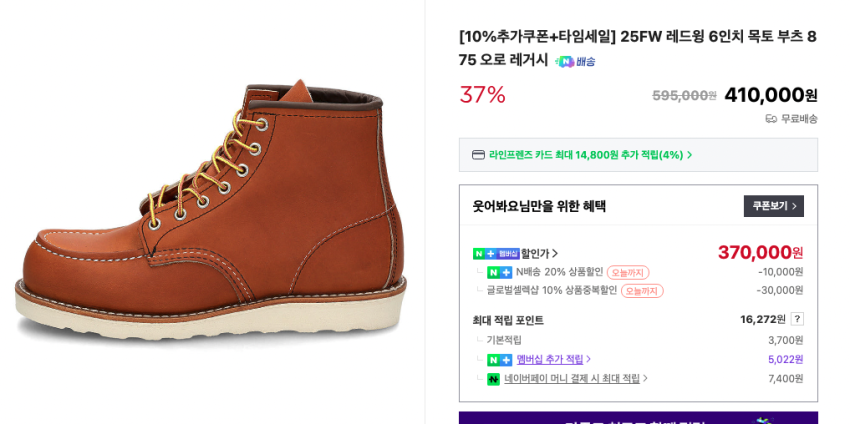This screenshot has height=424, width=850.
Task: Expand the 라인프렌즈 카드 banner chevron
Action: coord(690,155)
